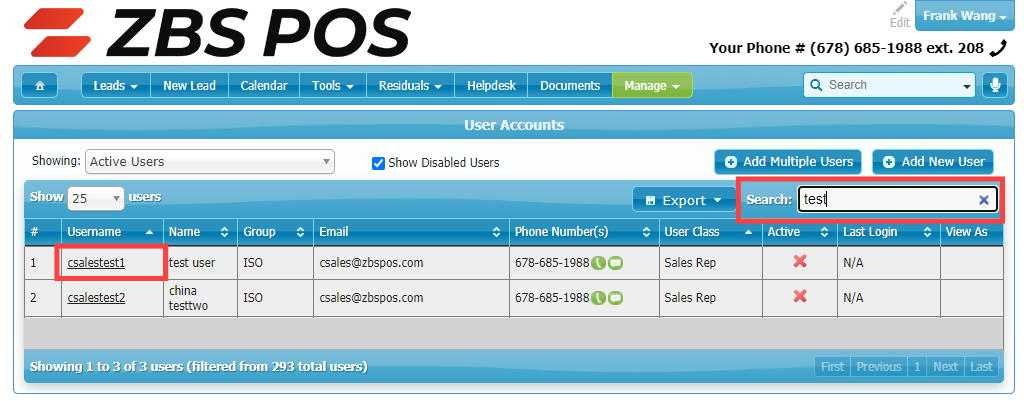Click the microphone voice search icon
The image size is (1024, 401).
coord(995,85)
